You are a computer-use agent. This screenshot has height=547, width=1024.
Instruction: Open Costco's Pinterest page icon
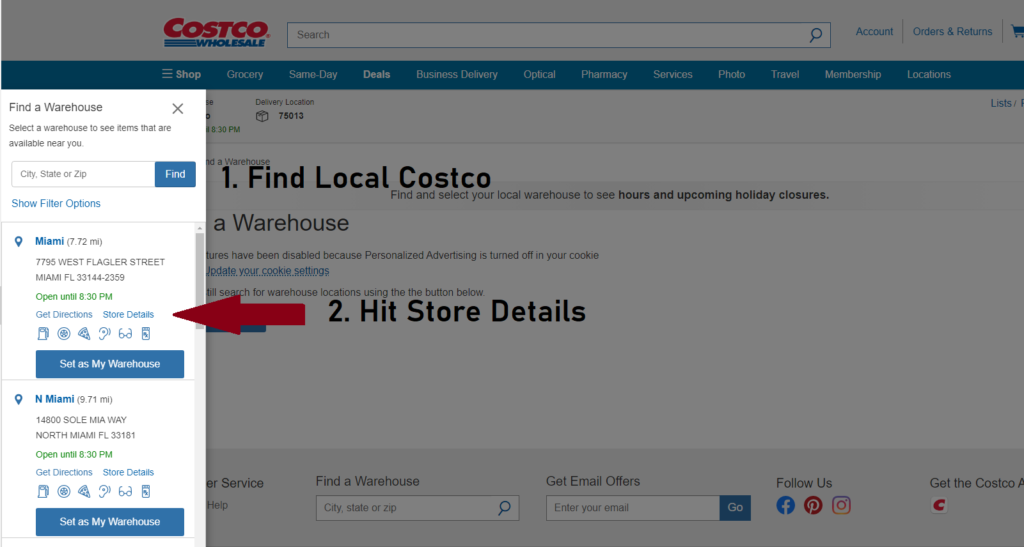(813, 505)
